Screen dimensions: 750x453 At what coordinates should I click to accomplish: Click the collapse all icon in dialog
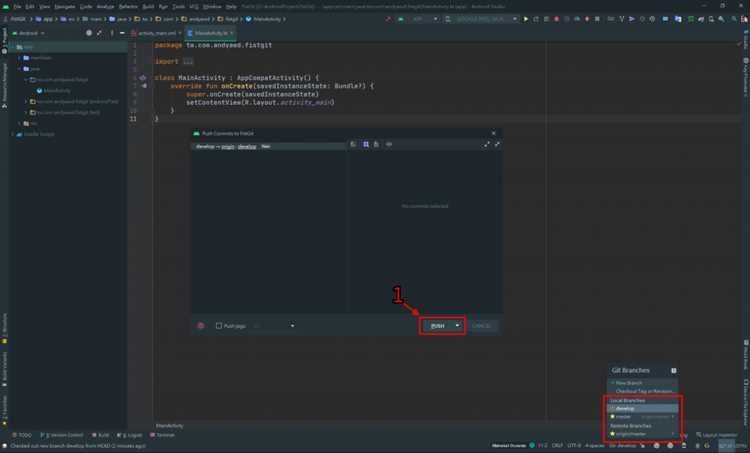click(497, 144)
